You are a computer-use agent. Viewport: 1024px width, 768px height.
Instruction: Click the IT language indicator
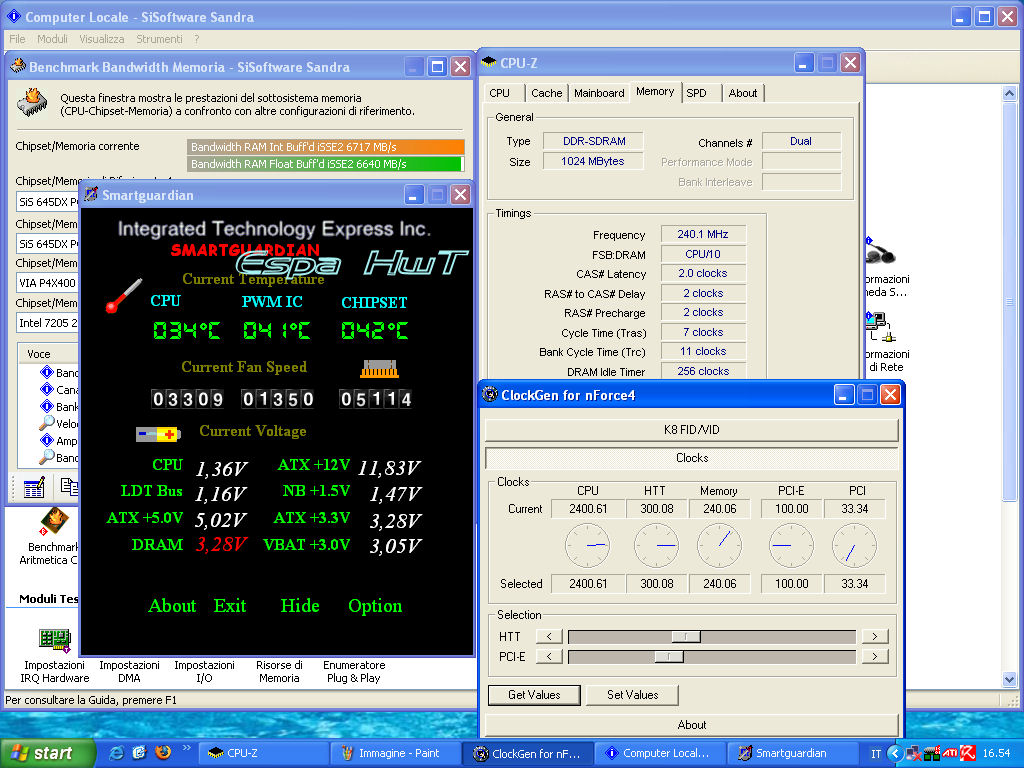[876, 754]
